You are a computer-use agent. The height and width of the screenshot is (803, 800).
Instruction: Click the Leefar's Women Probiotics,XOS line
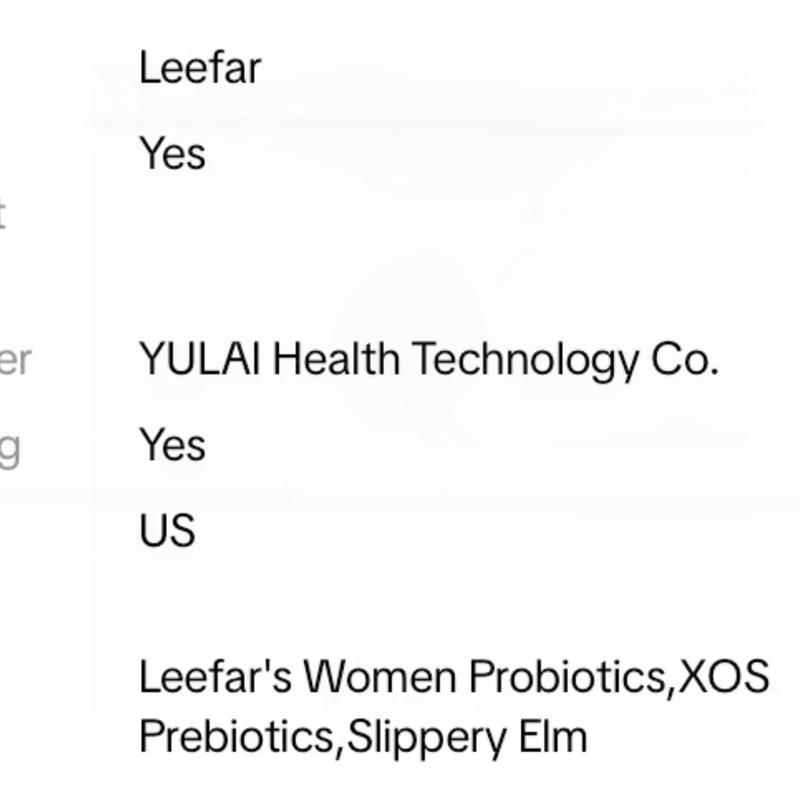[x=453, y=677]
